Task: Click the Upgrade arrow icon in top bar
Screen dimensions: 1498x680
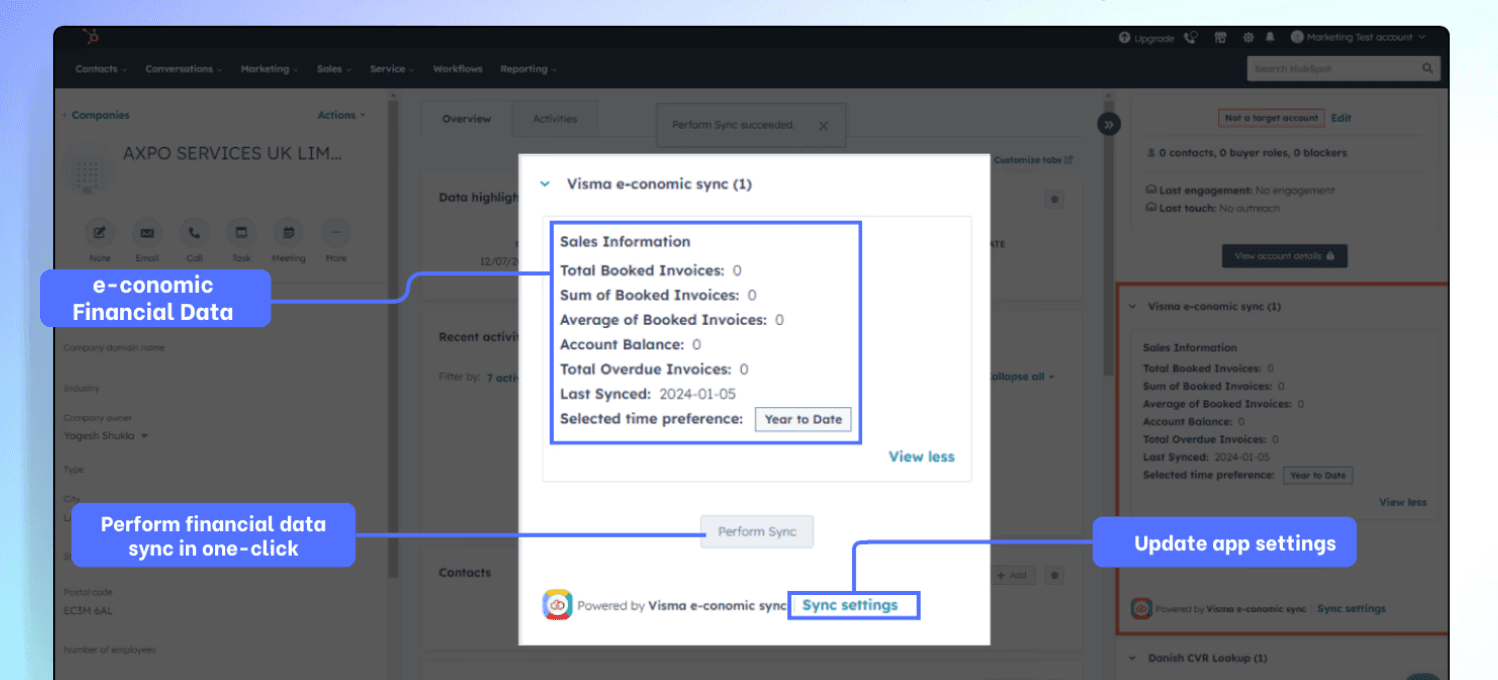Action: (x=1125, y=38)
